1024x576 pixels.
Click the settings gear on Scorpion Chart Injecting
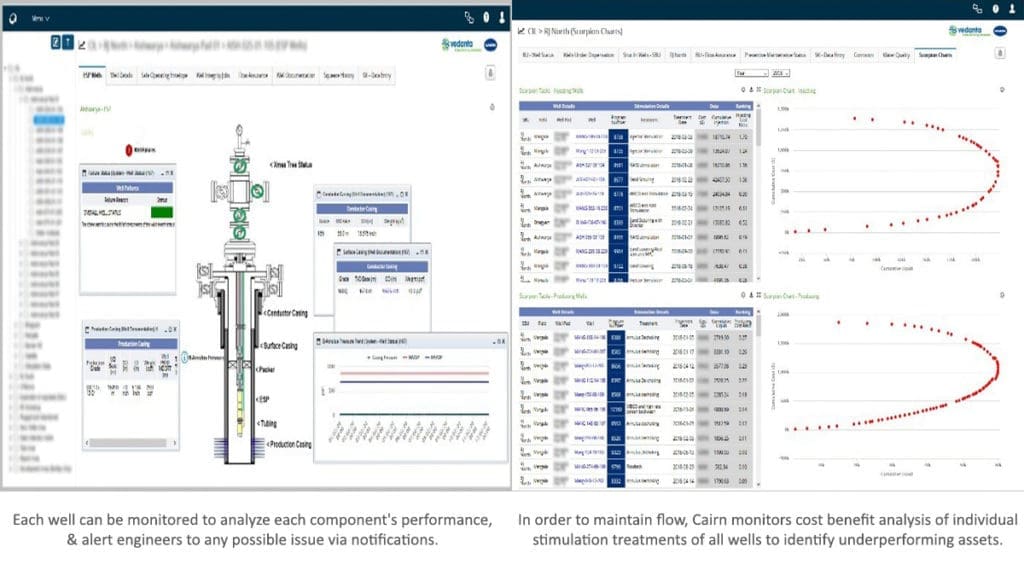pos(1002,90)
